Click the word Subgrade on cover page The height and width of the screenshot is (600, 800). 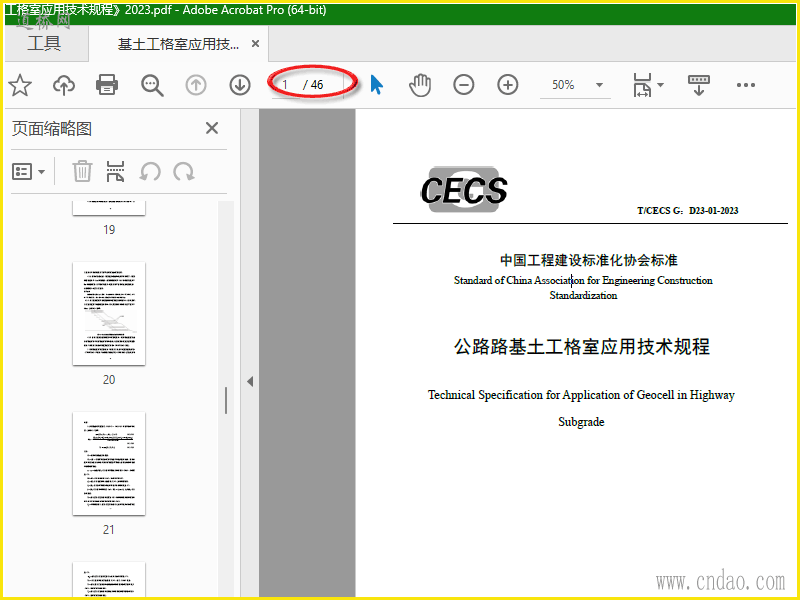click(581, 422)
